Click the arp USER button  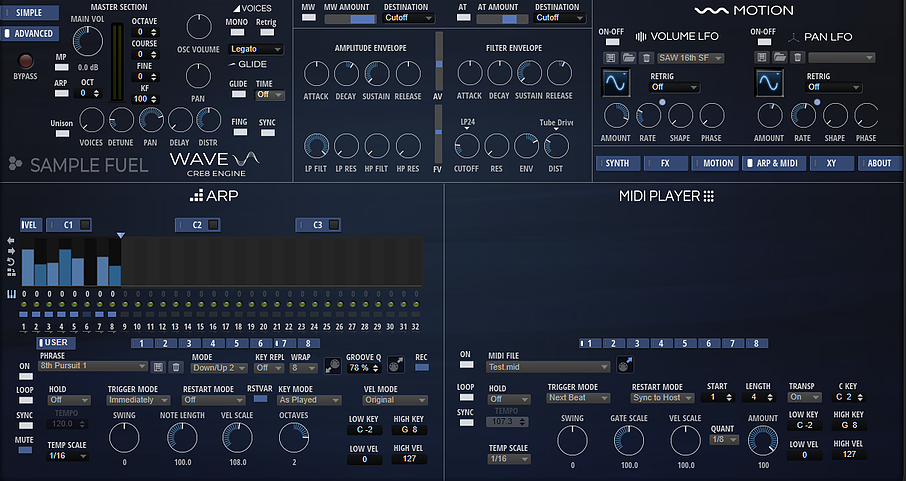[x=56, y=343]
